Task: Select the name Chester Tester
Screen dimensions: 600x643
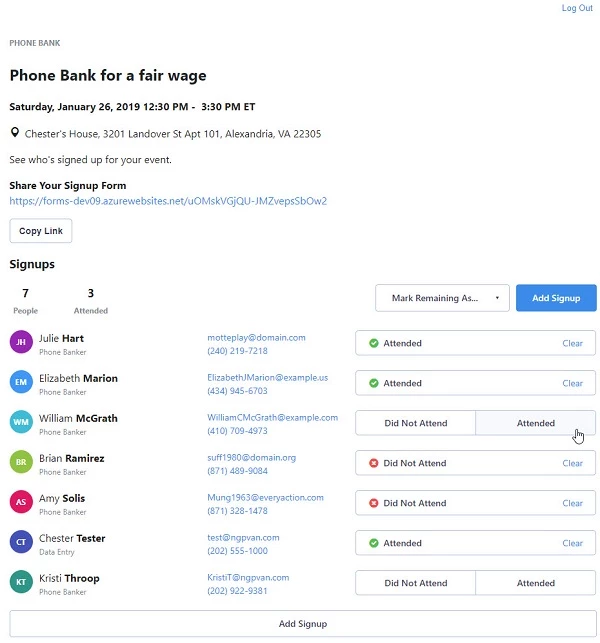Action: pos(72,538)
